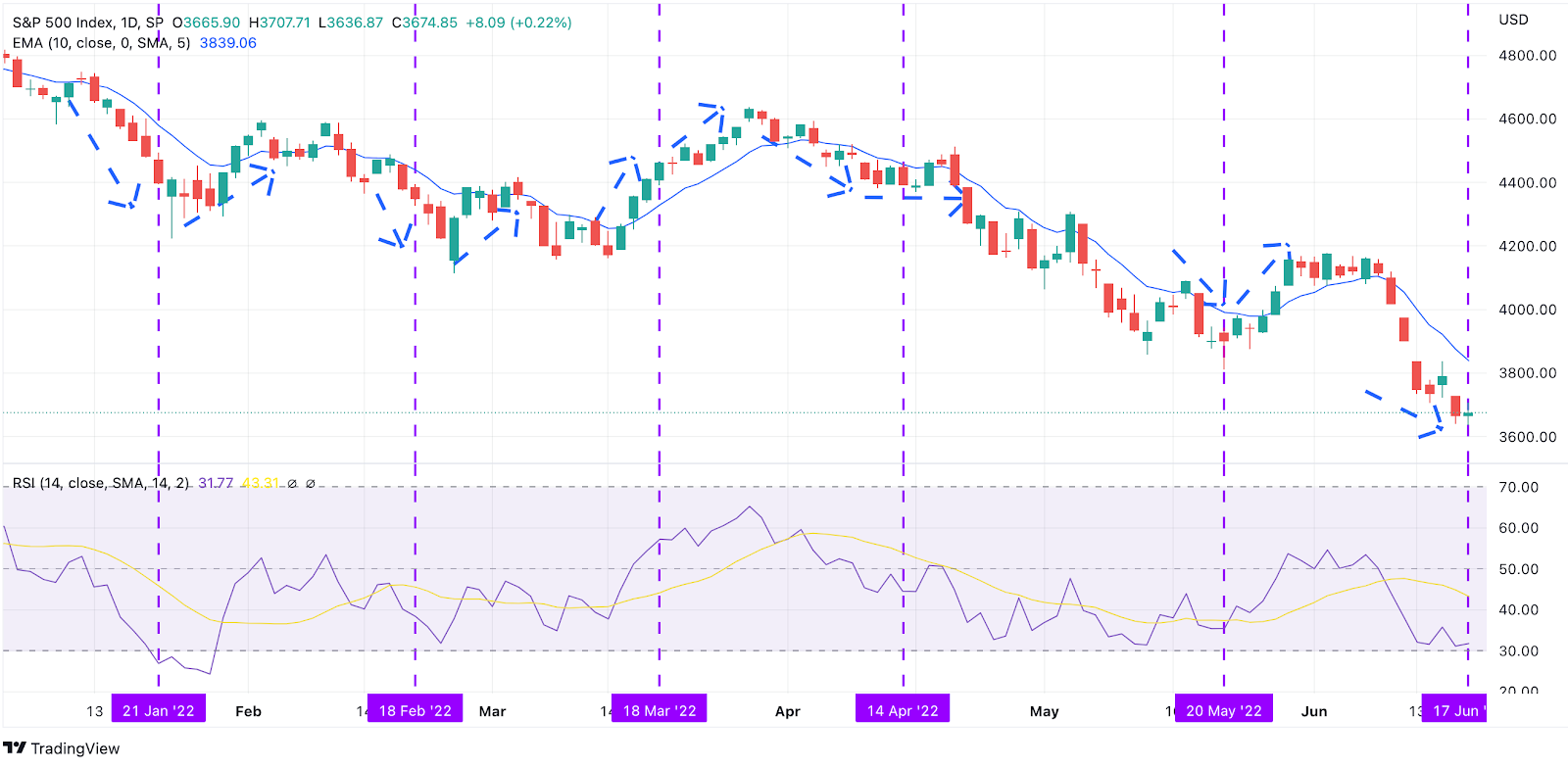Select the 18 Mar '22 date marker
The width and height of the screenshot is (1568, 769).
click(x=660, y=709)
